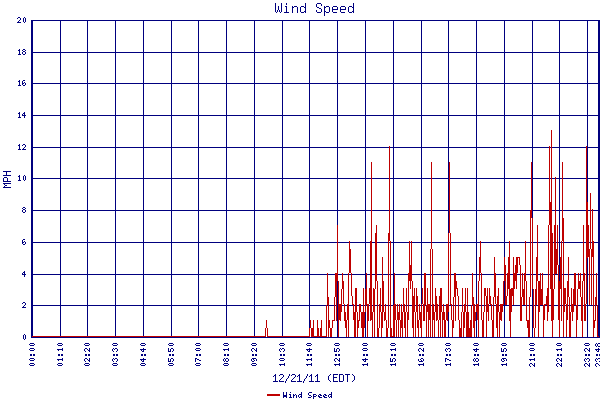Click the 08:10 time label
The image size is (600, 400).
click(x=227, y=354)
